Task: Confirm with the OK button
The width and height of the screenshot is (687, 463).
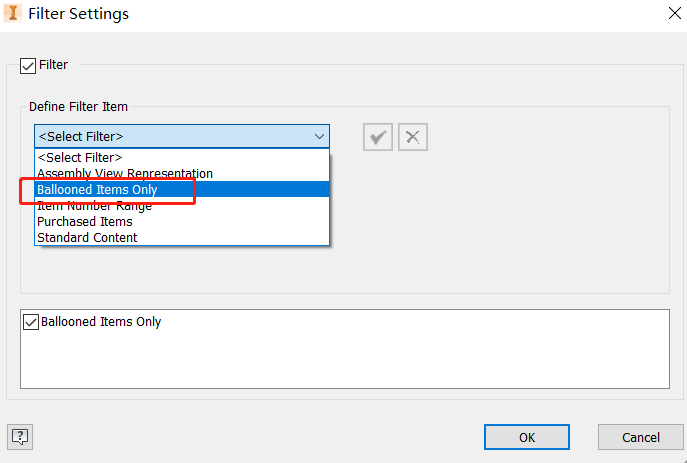Action: pos(526,437)
